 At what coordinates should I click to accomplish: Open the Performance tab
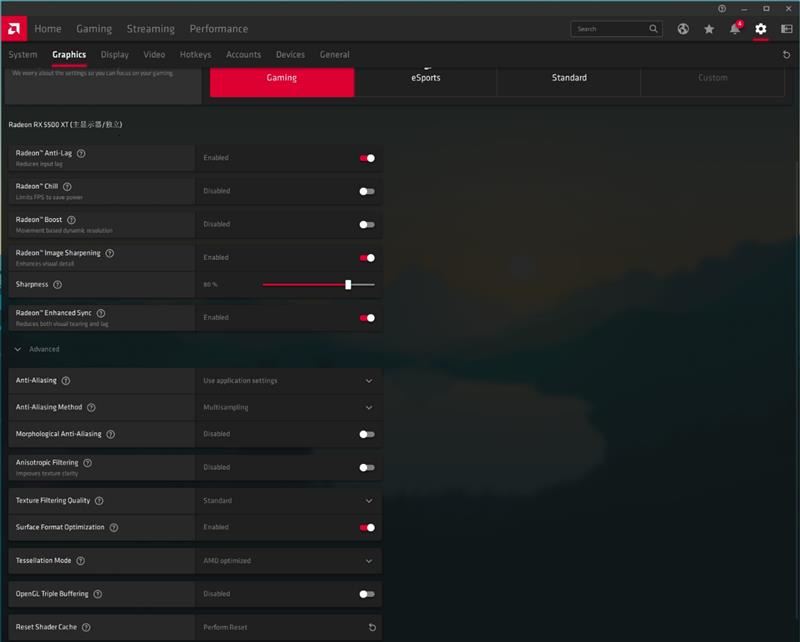pyautogui.click(x=219, y=29)
